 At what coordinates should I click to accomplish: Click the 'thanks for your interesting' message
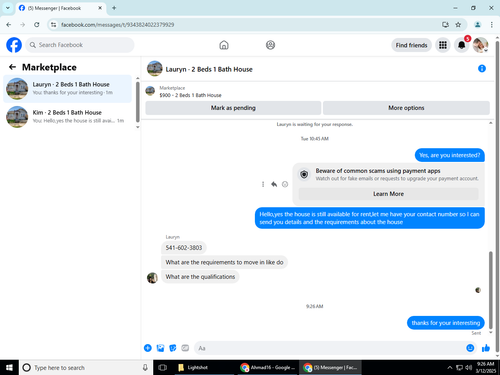pyautogui.click(x=446, y=323)
